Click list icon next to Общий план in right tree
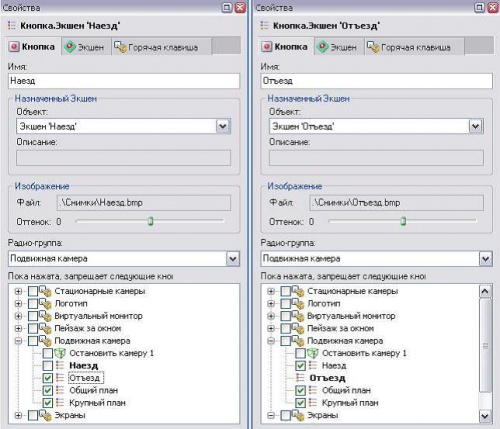The height and width of the screenshot is (429, 500). (313, 390)
